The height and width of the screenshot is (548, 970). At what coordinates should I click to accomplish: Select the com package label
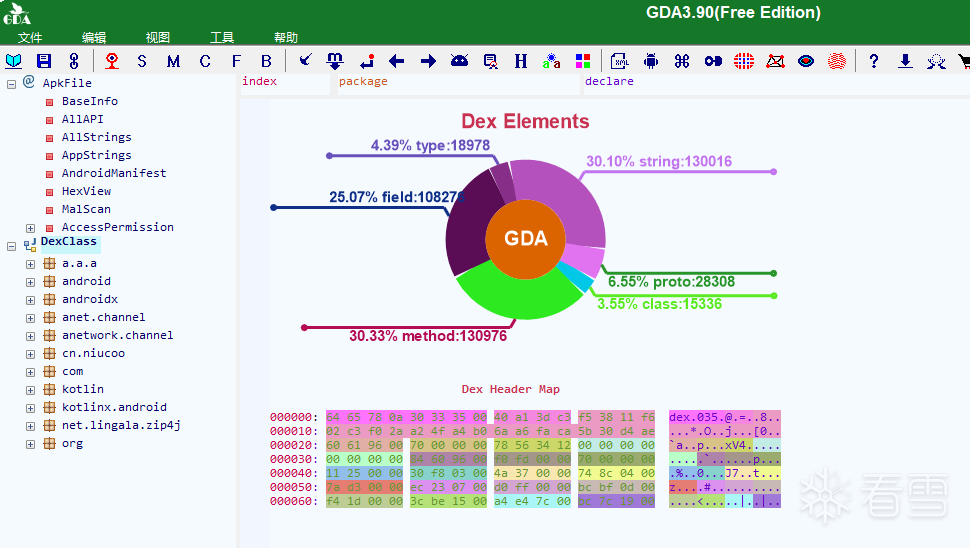point(72,371)
